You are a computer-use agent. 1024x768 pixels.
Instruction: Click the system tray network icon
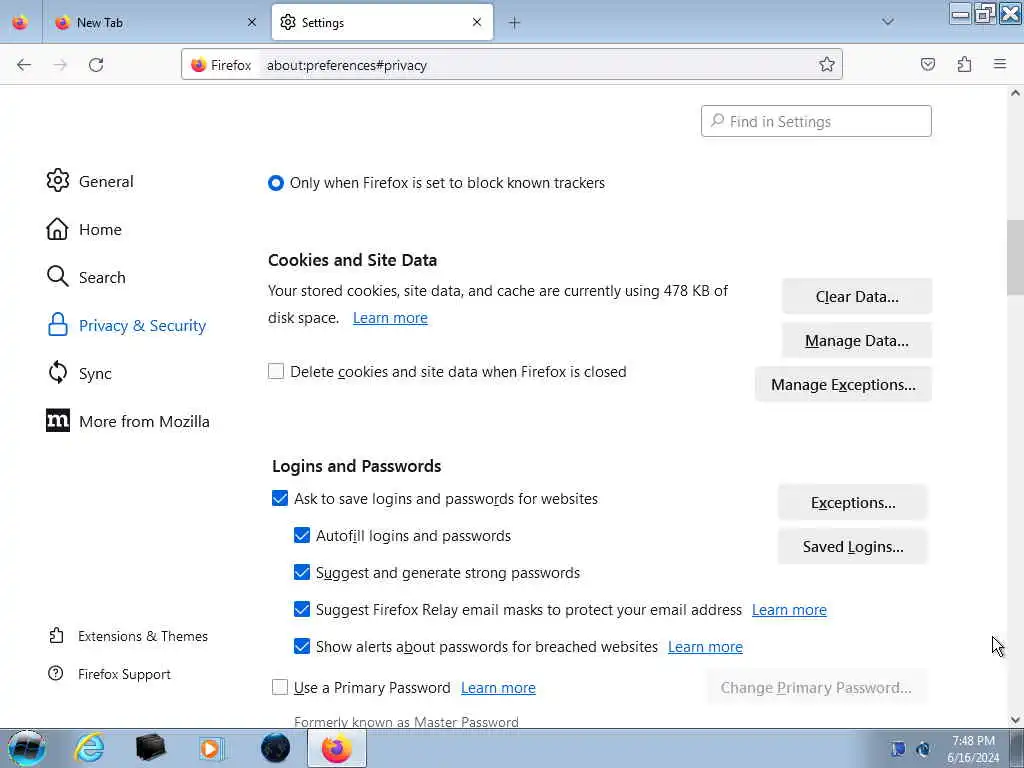coord(923,749)
